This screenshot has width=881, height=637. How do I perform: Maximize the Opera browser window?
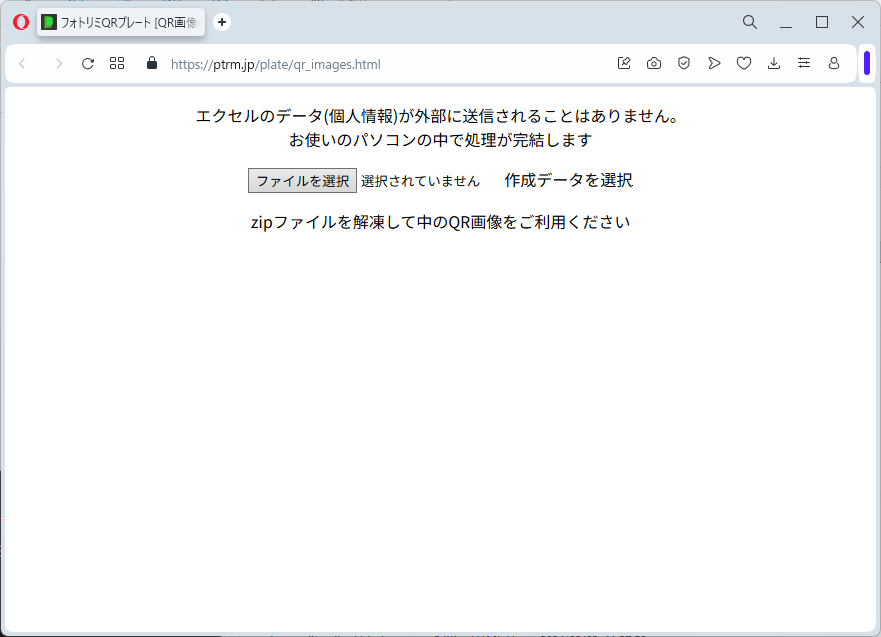(x=822, y=22)
